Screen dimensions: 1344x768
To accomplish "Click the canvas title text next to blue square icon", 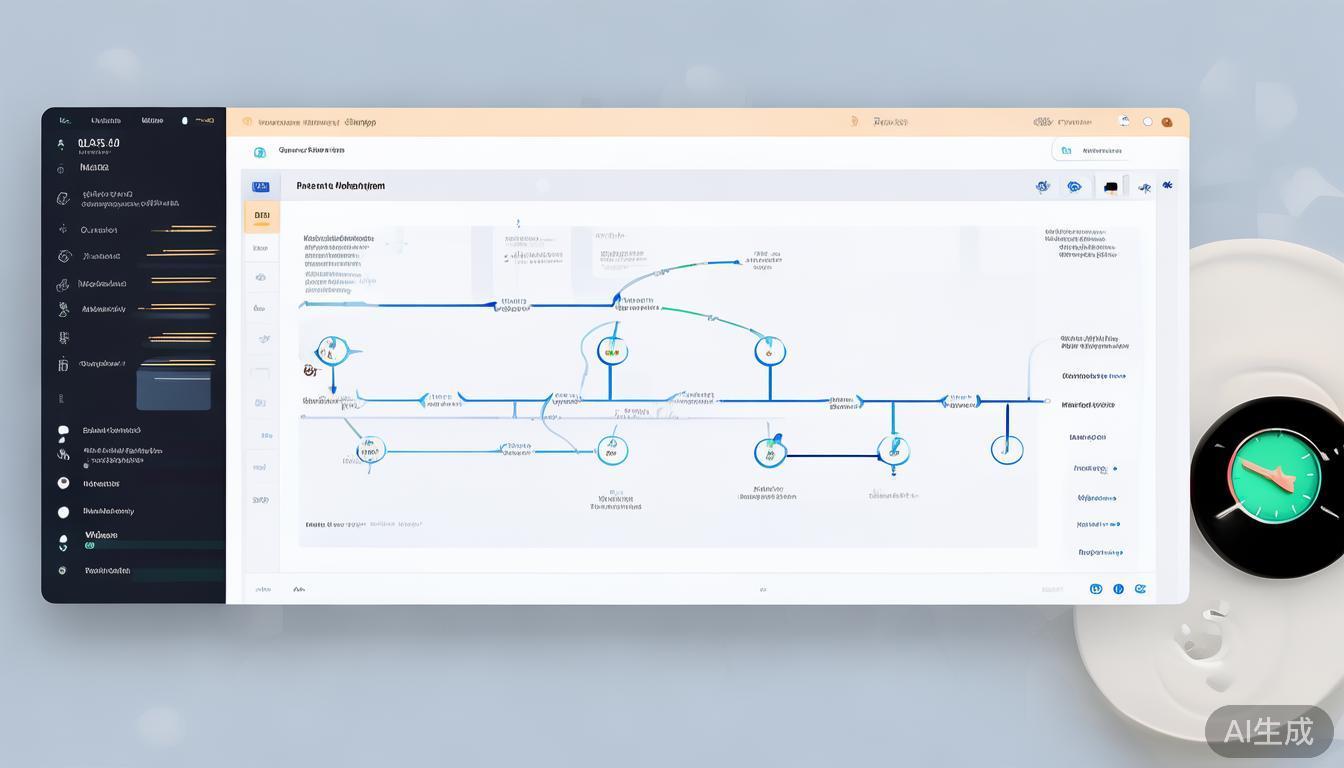I will pos(340,186).
